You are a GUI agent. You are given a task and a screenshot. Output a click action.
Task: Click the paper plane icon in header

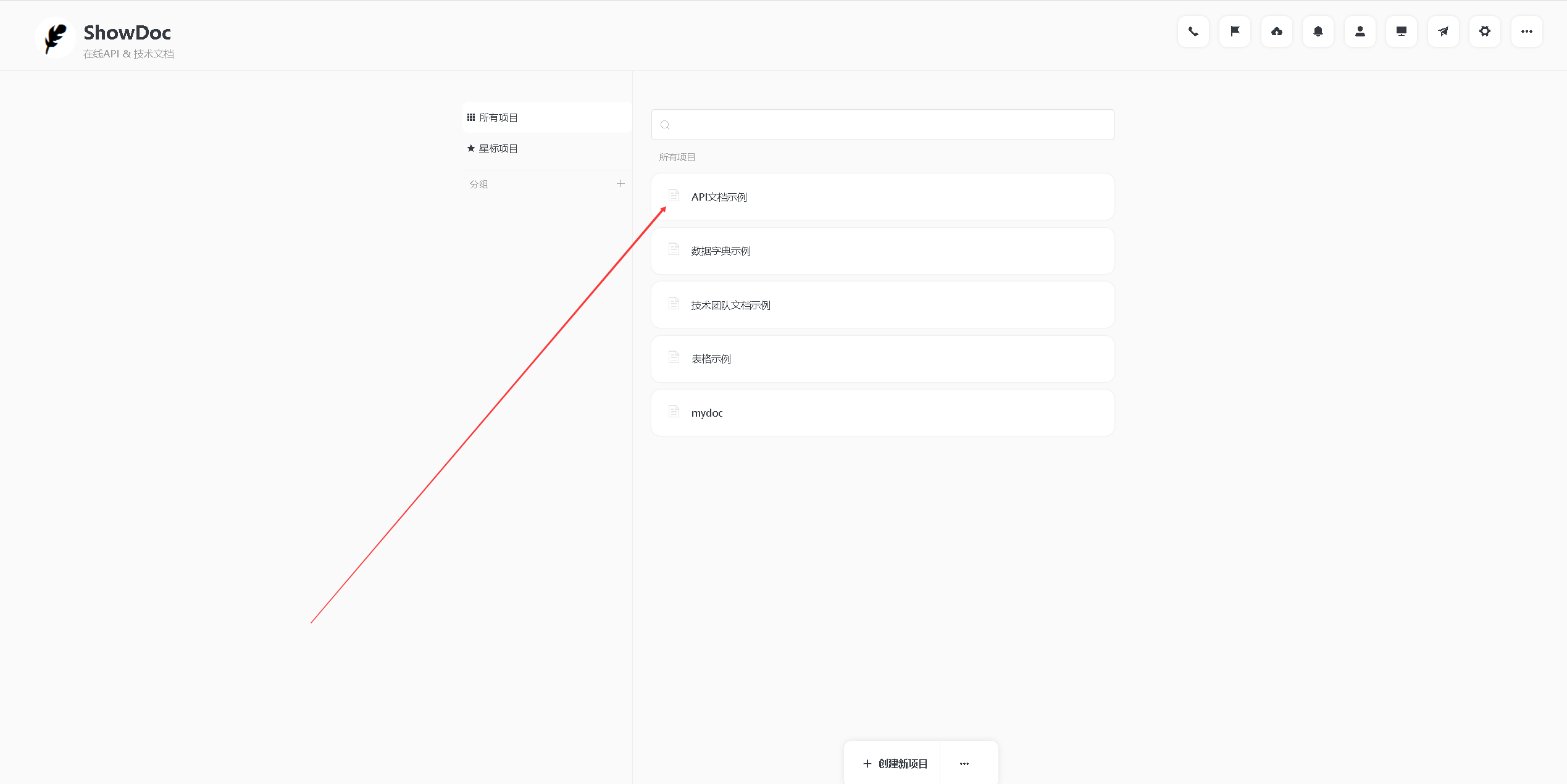(1443, 31)
